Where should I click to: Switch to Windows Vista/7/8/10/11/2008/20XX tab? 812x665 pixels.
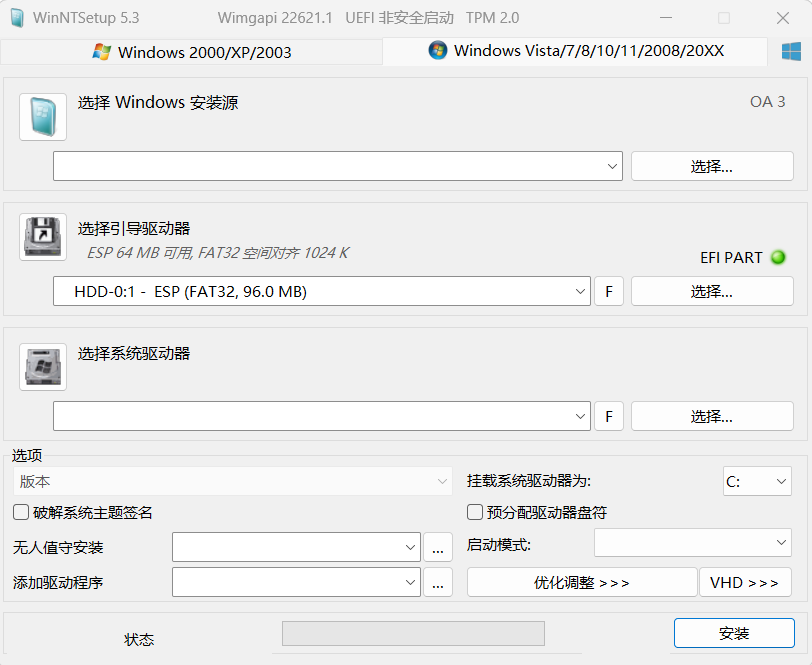575,51
